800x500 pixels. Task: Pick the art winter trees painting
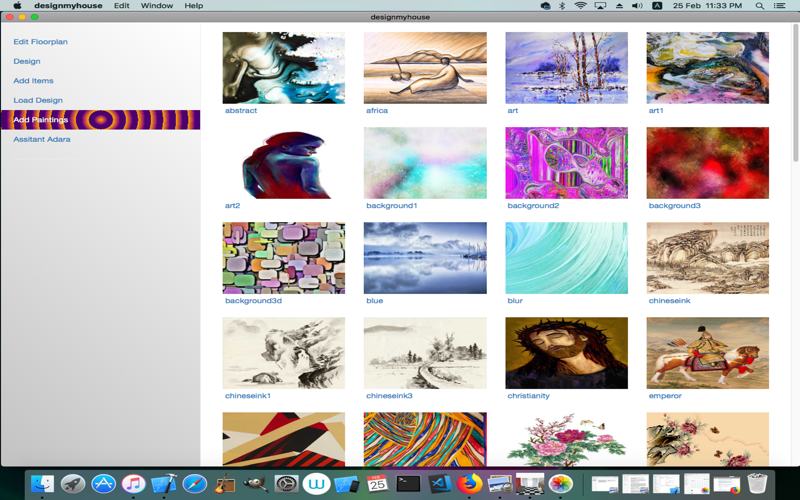[x=566, y=68]
